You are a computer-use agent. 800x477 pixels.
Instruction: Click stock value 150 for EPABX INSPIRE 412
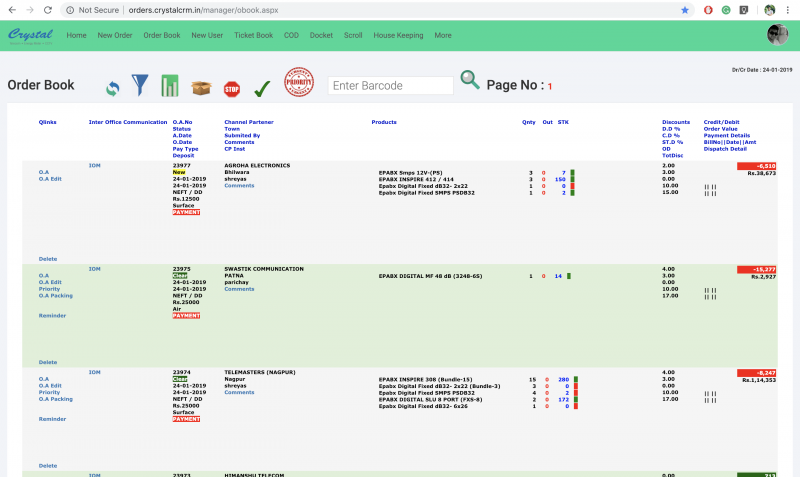(x=560, y=180)
